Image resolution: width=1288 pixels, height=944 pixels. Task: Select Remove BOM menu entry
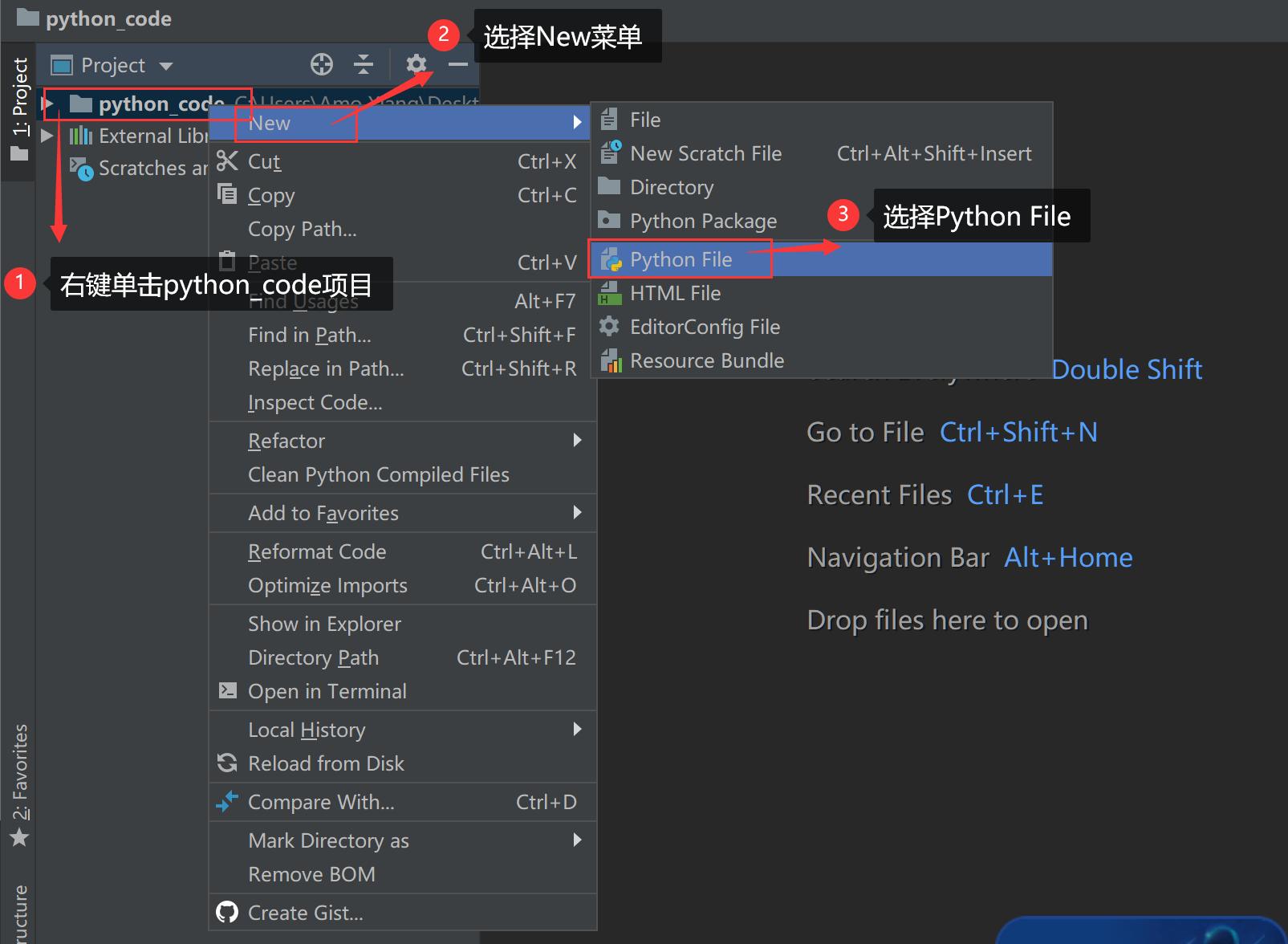pyautogui.click(x=403, y=874)
